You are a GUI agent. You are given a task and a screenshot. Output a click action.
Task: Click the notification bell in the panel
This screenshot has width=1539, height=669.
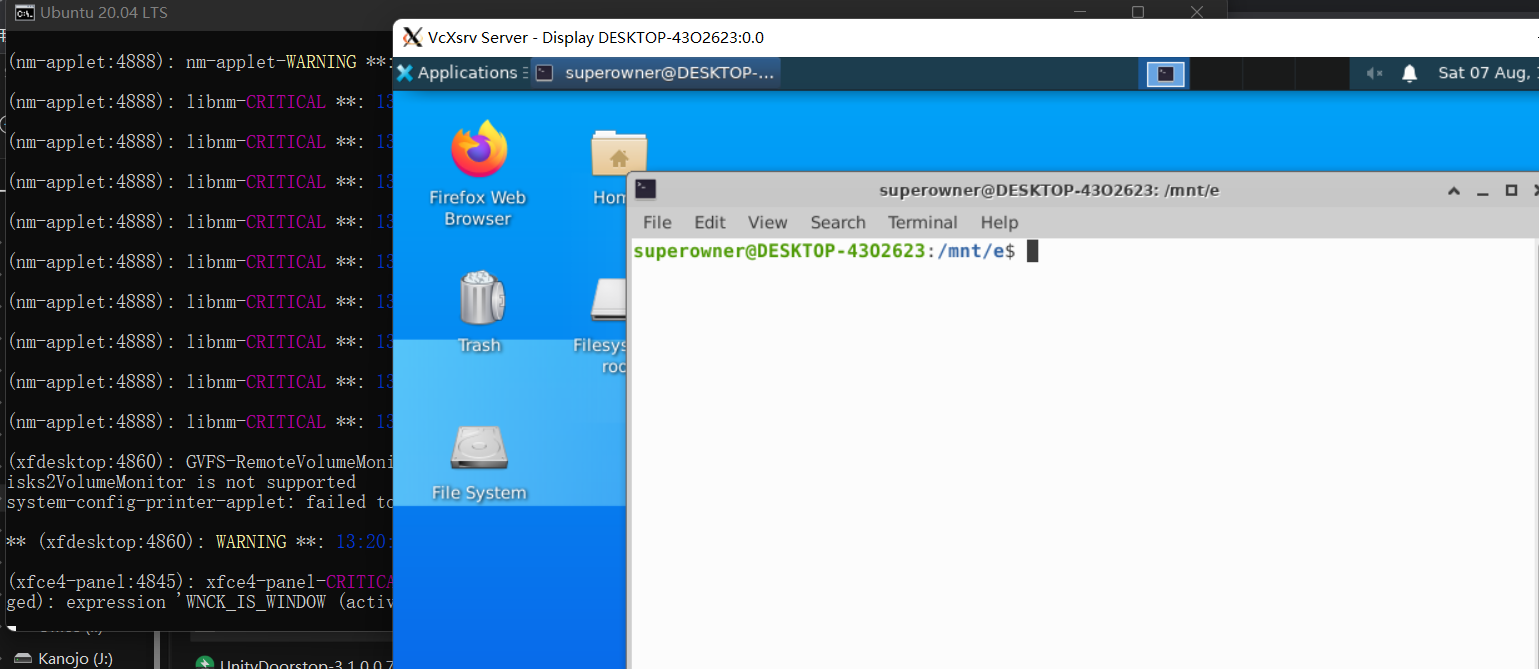pyautogui.click(x=1409, y=72)
